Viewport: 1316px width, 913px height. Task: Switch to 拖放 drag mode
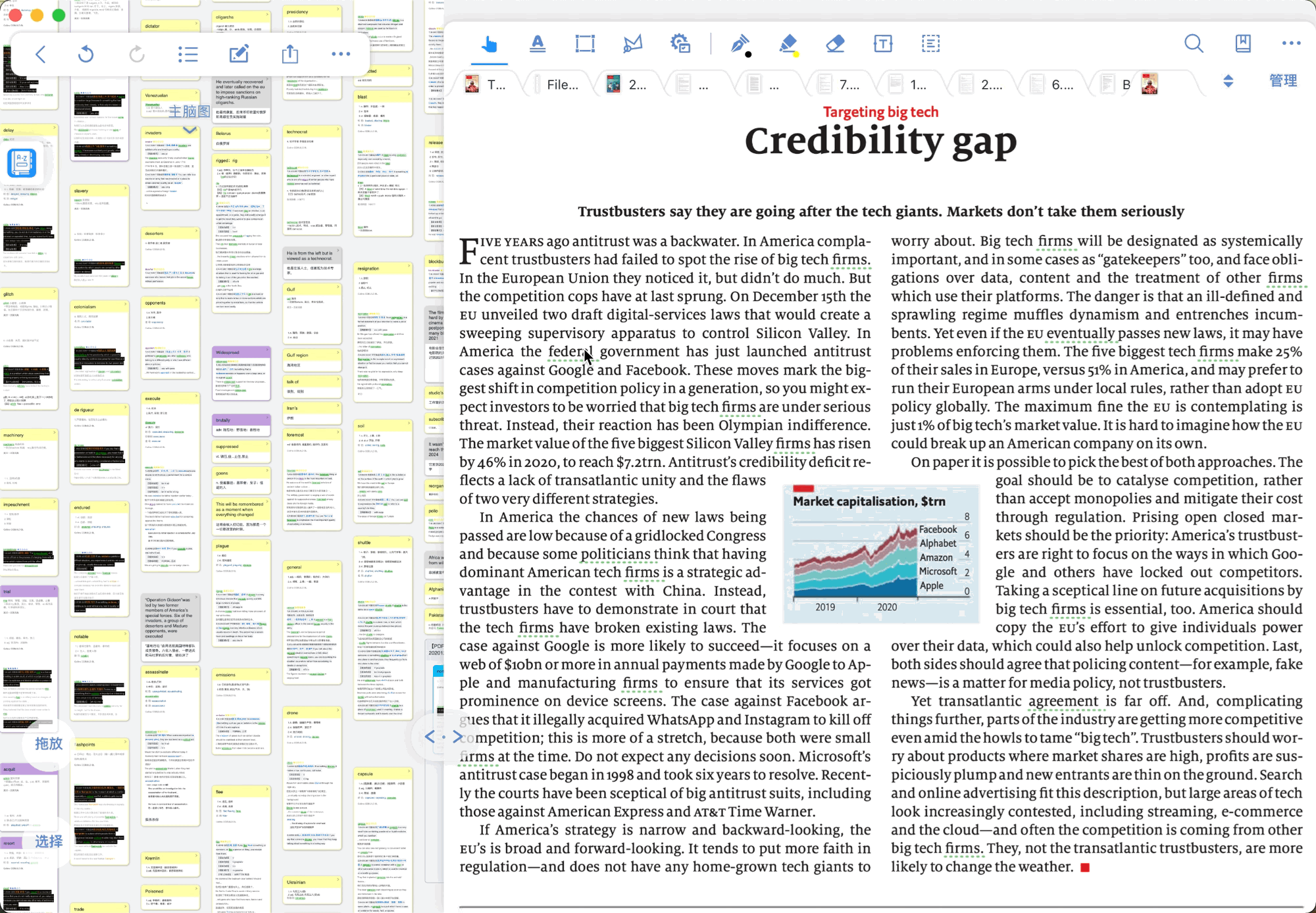click(49, 743)
